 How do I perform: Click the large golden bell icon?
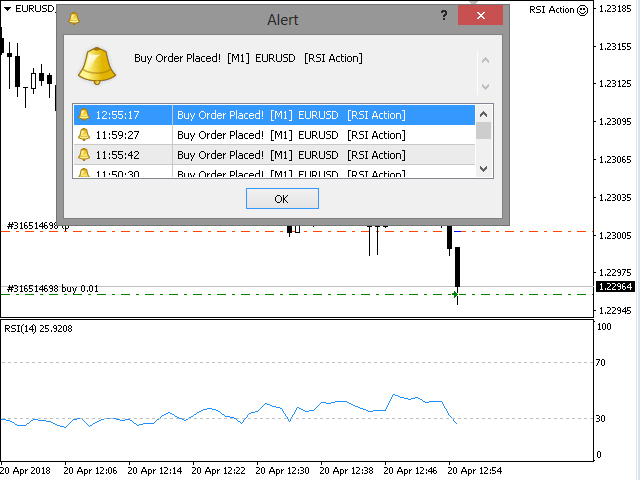pos(97,66)
